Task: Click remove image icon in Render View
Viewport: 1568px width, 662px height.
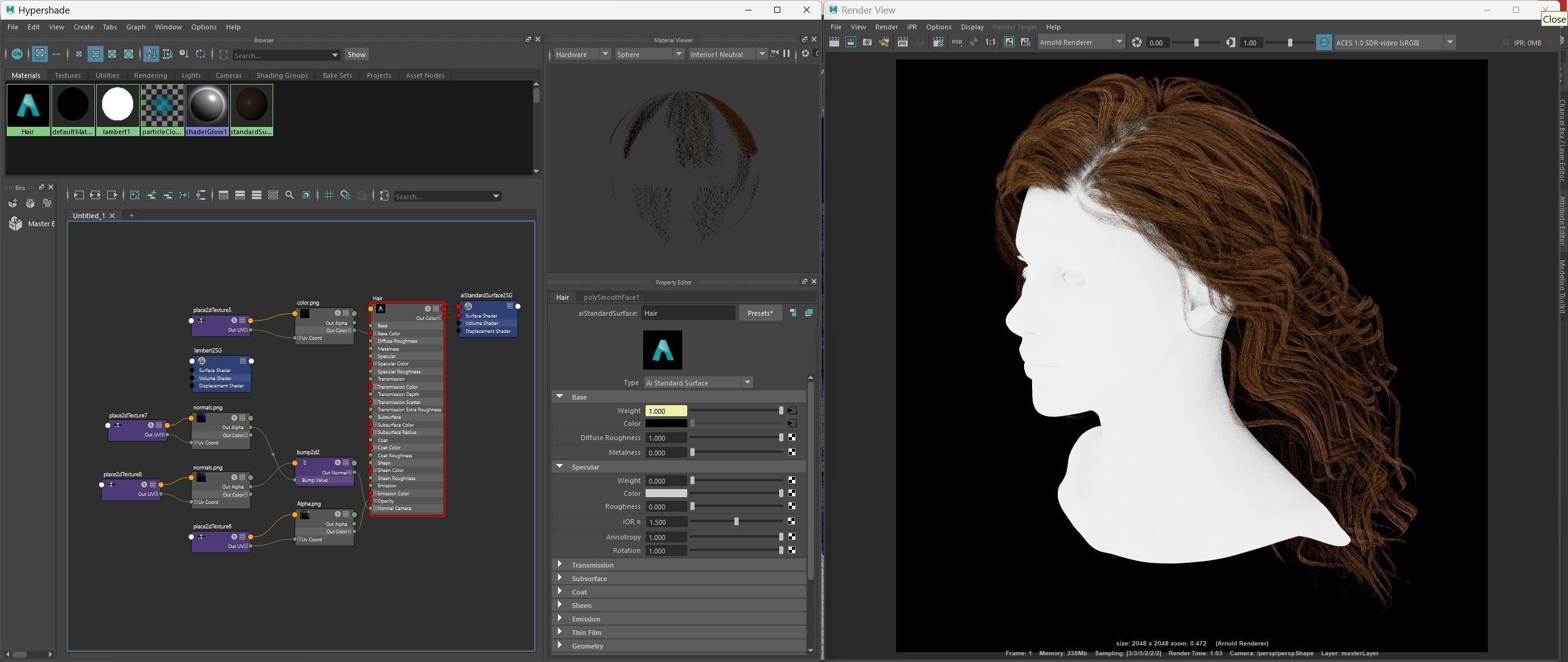Action: [x=1025, y=42]
